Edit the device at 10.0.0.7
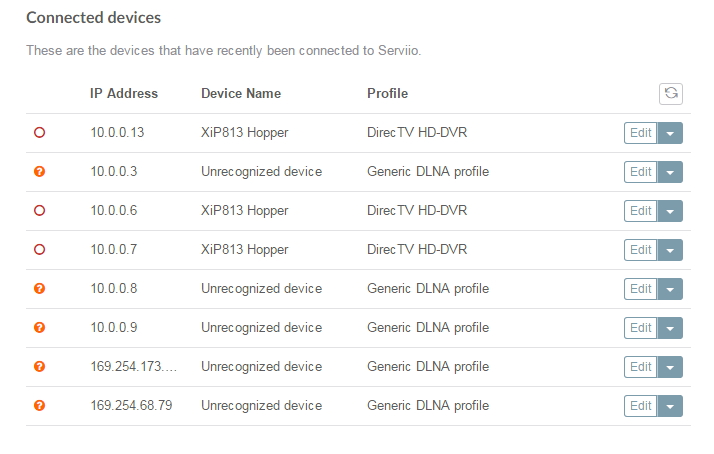Viewport: 714px width, 454px height. 640,250
